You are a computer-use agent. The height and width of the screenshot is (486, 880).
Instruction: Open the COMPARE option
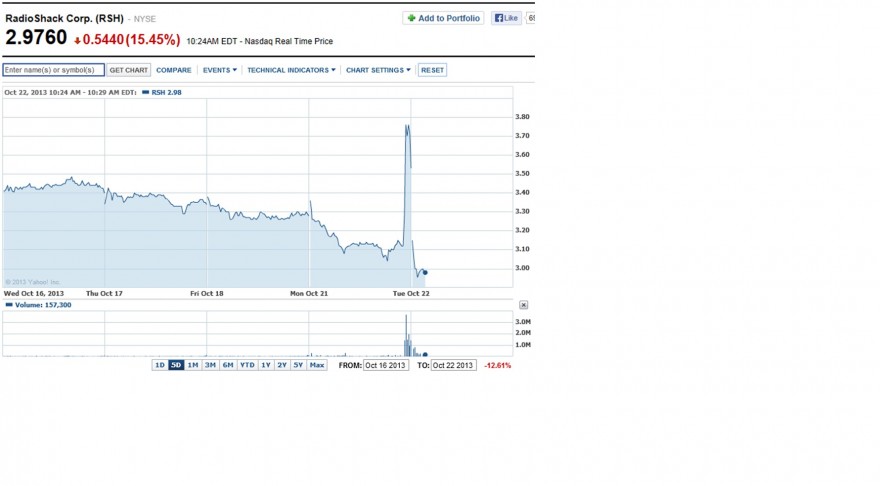coord(173,70)
